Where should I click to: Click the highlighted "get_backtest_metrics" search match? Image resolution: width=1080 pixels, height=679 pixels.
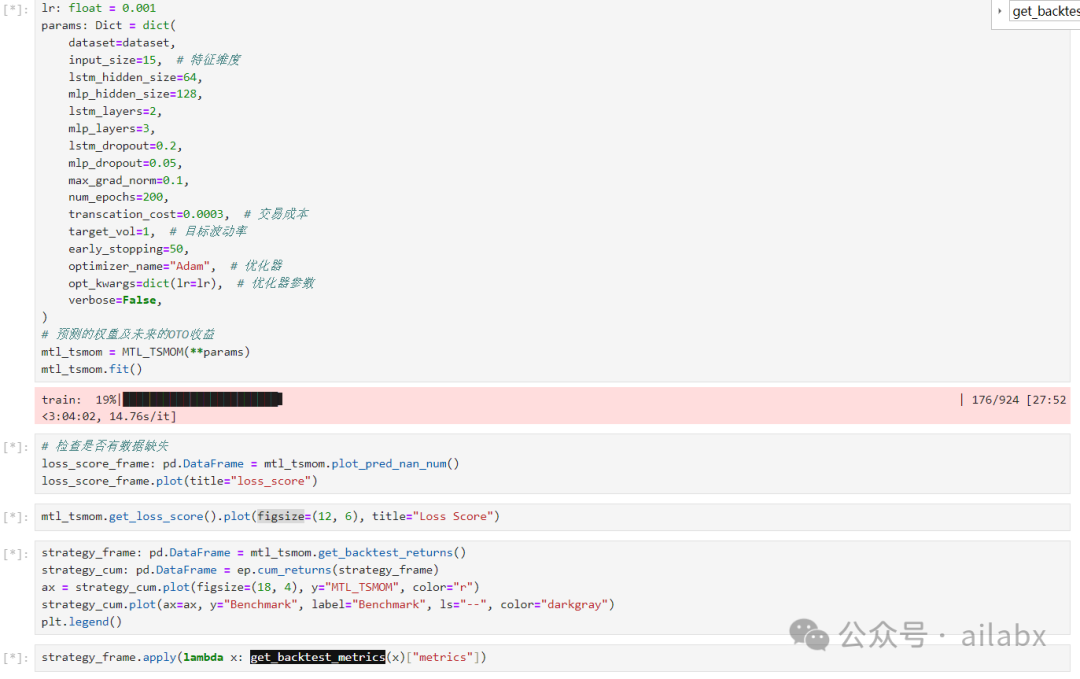tap(318, 658)
